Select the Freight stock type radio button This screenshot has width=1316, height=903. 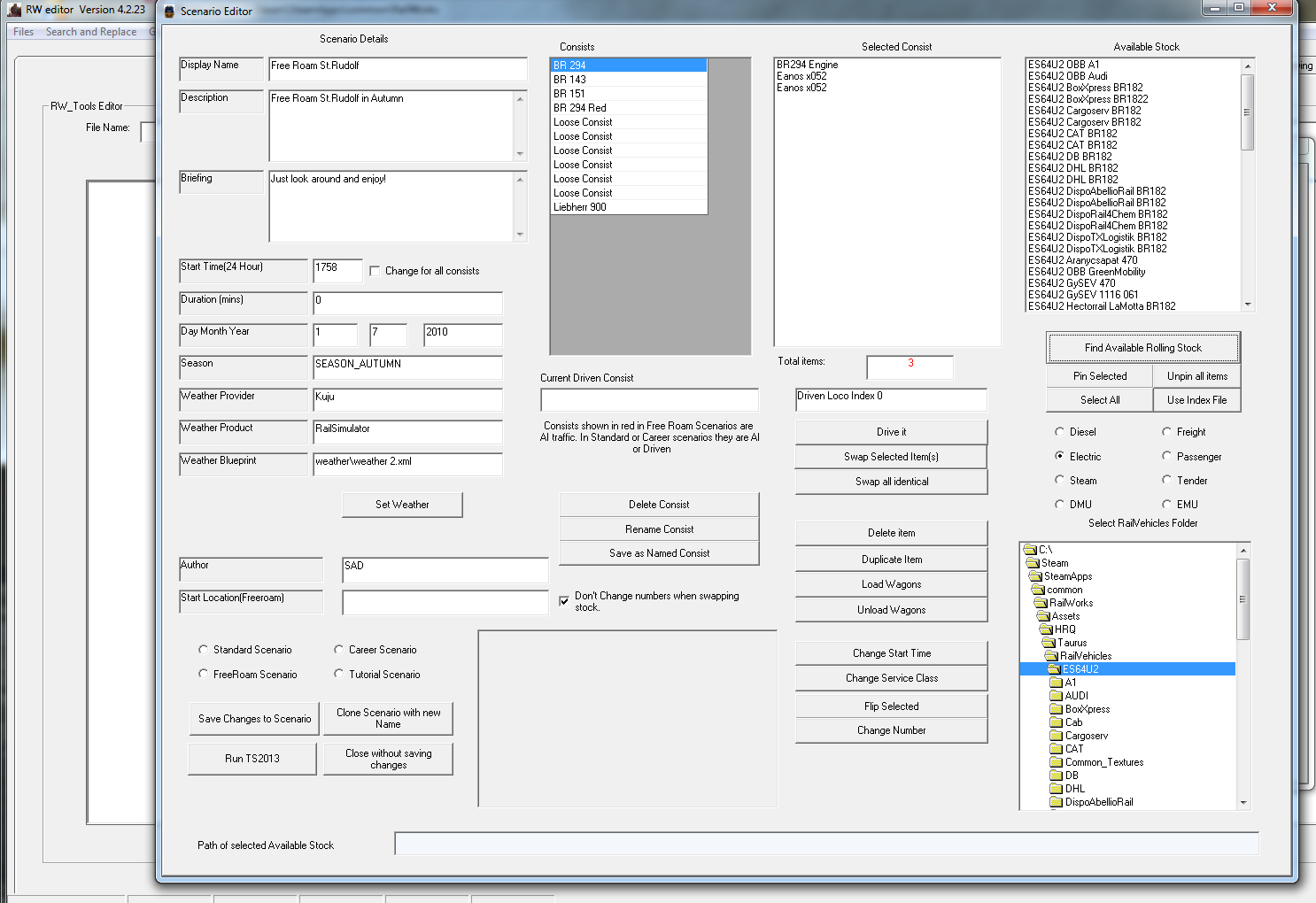(x=1167, y=432)
